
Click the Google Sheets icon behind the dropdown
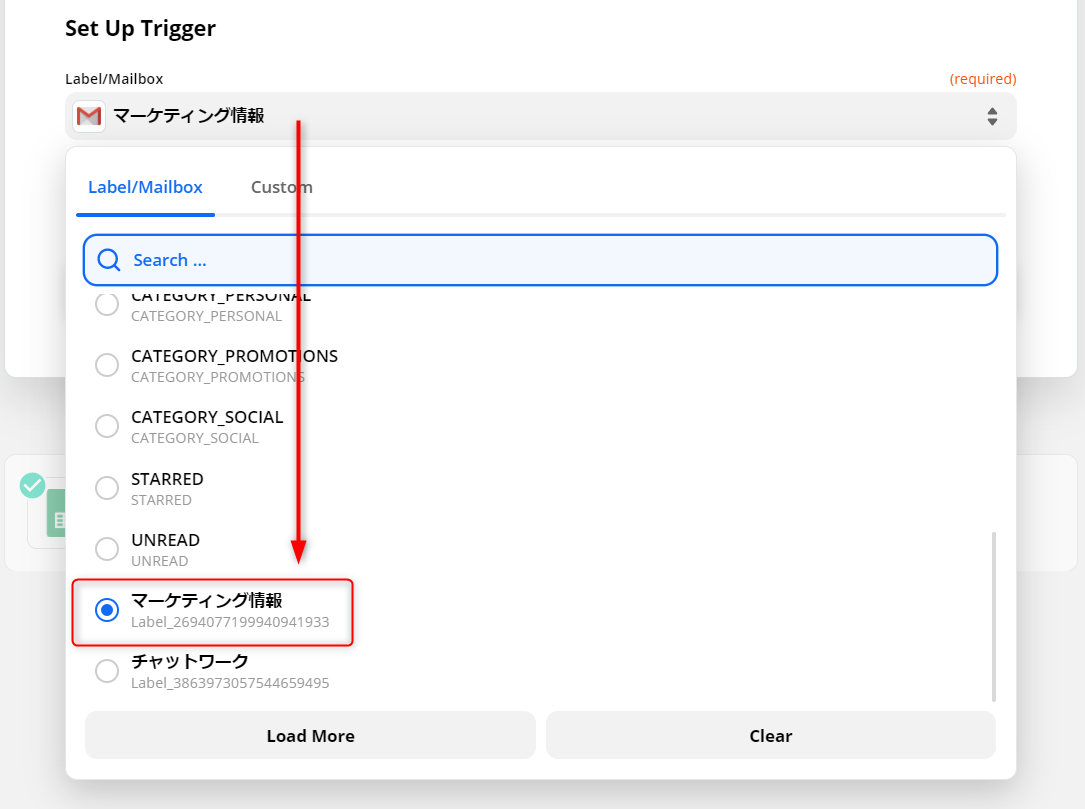56,515
